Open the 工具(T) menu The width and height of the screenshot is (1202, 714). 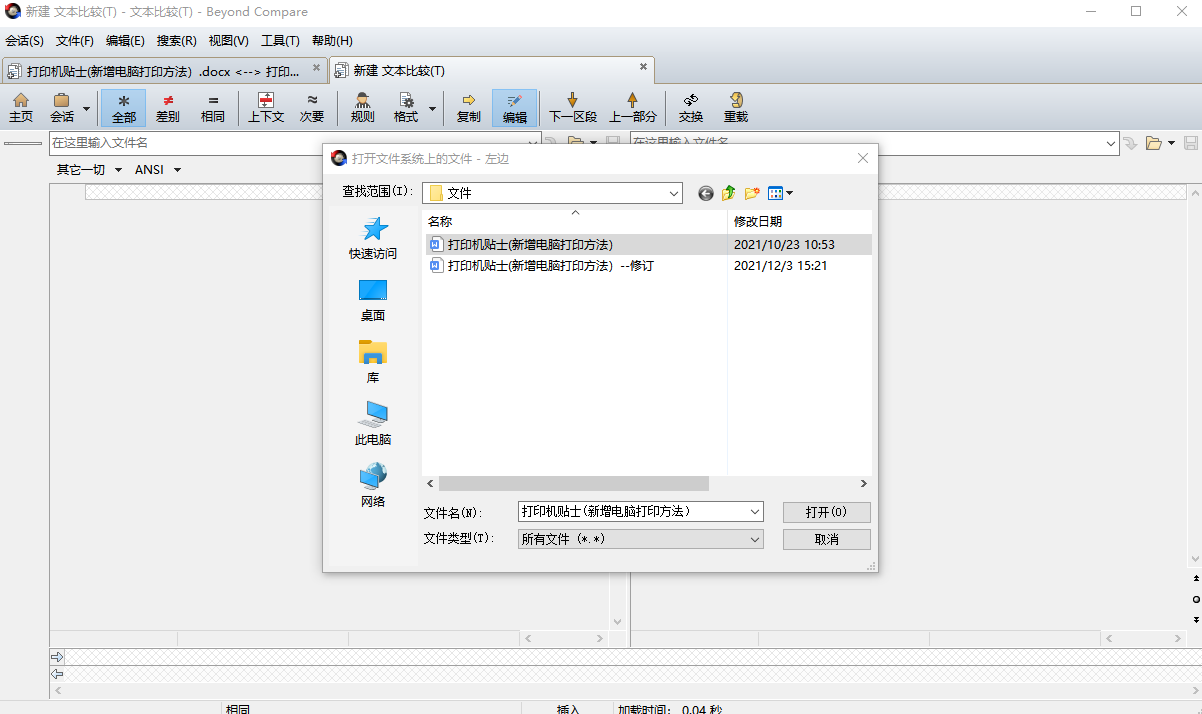point(280,40)
